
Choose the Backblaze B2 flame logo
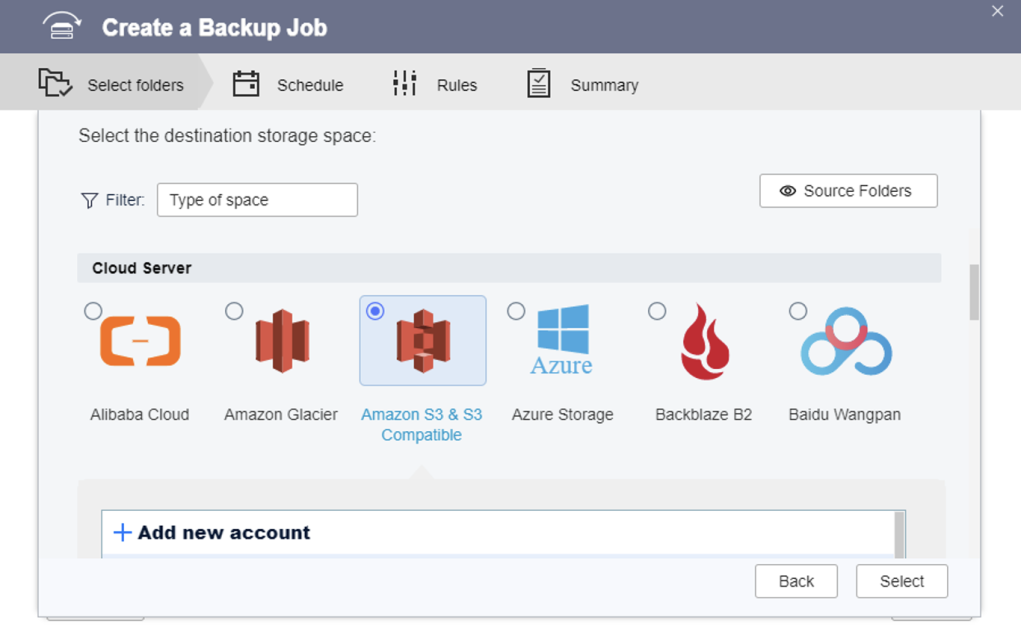[705, 341]
